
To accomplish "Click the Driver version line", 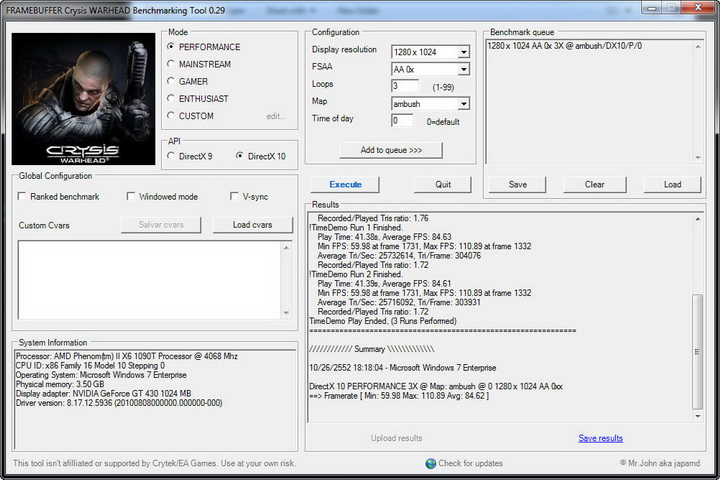I will coord(119,403).
